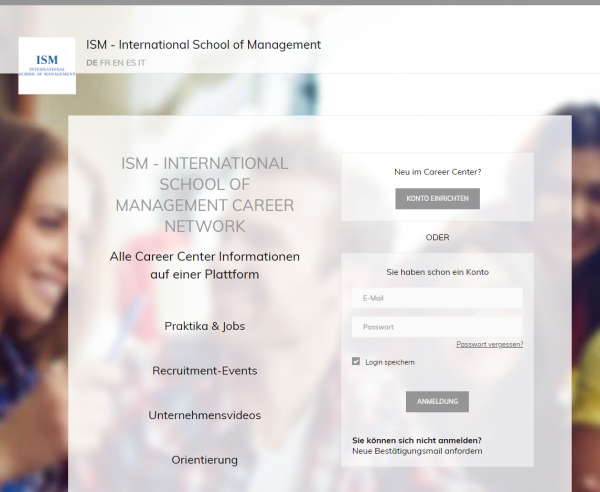Focus the Passwort input field

[437, 327]
